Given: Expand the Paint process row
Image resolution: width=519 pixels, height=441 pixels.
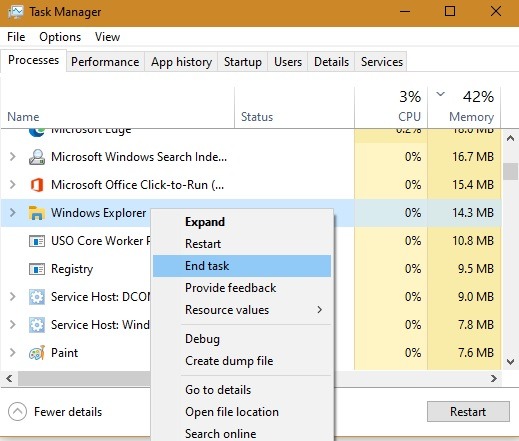Looking at the screenshot, I should pyautogui.click(x=13, y=353).
